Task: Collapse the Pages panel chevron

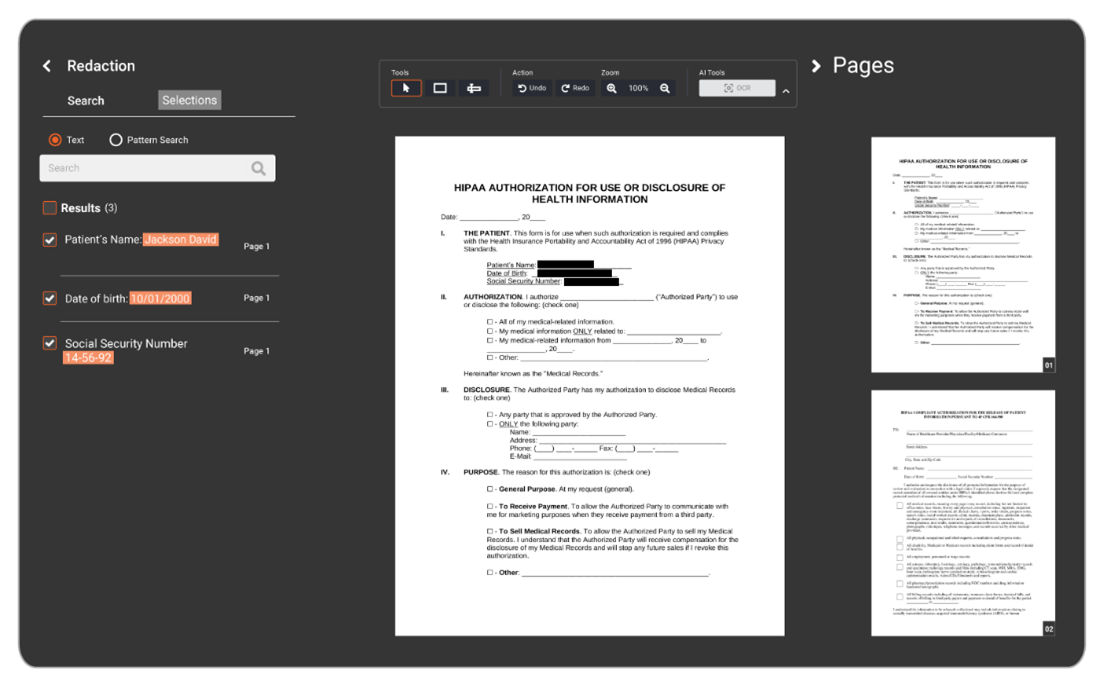Action: [x=816, y=66]
